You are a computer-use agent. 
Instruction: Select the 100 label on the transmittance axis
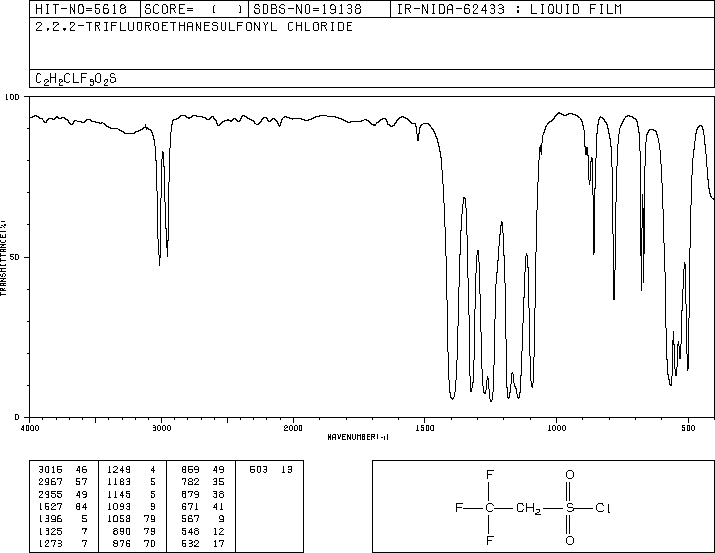pyautogui.click(x=12, y=97)
